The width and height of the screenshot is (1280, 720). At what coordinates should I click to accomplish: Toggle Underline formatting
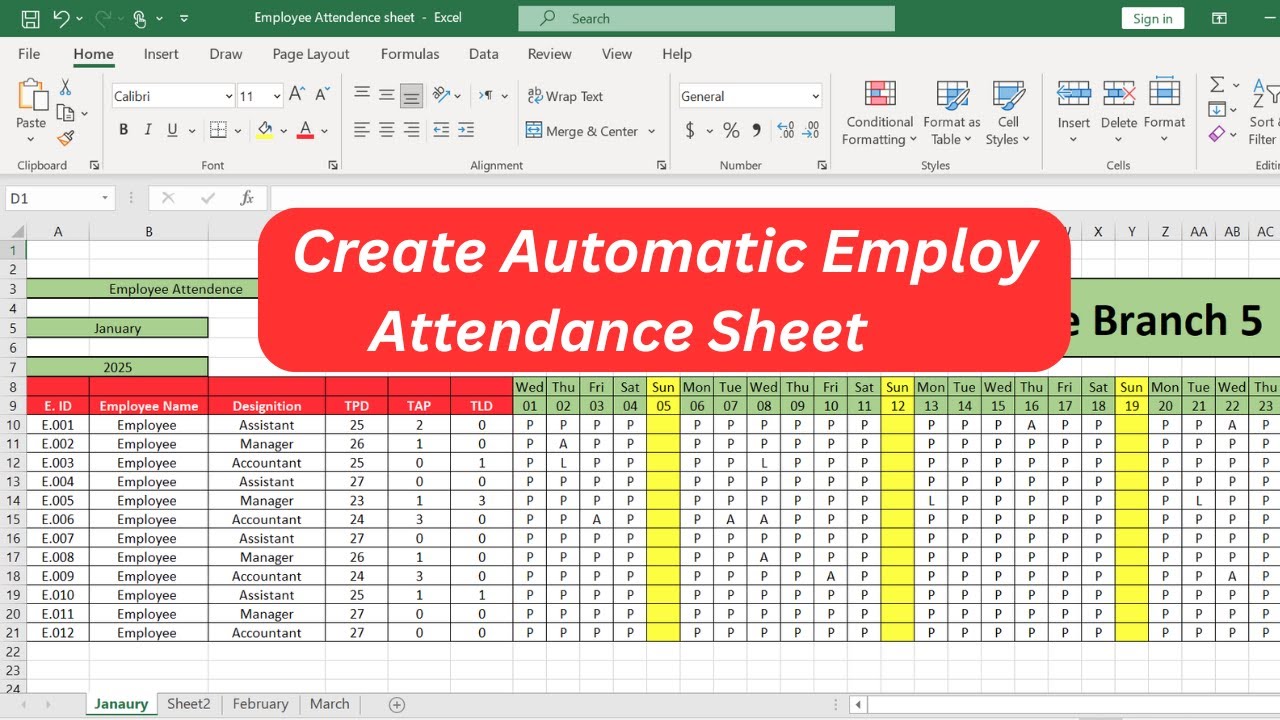pos(172,130)
